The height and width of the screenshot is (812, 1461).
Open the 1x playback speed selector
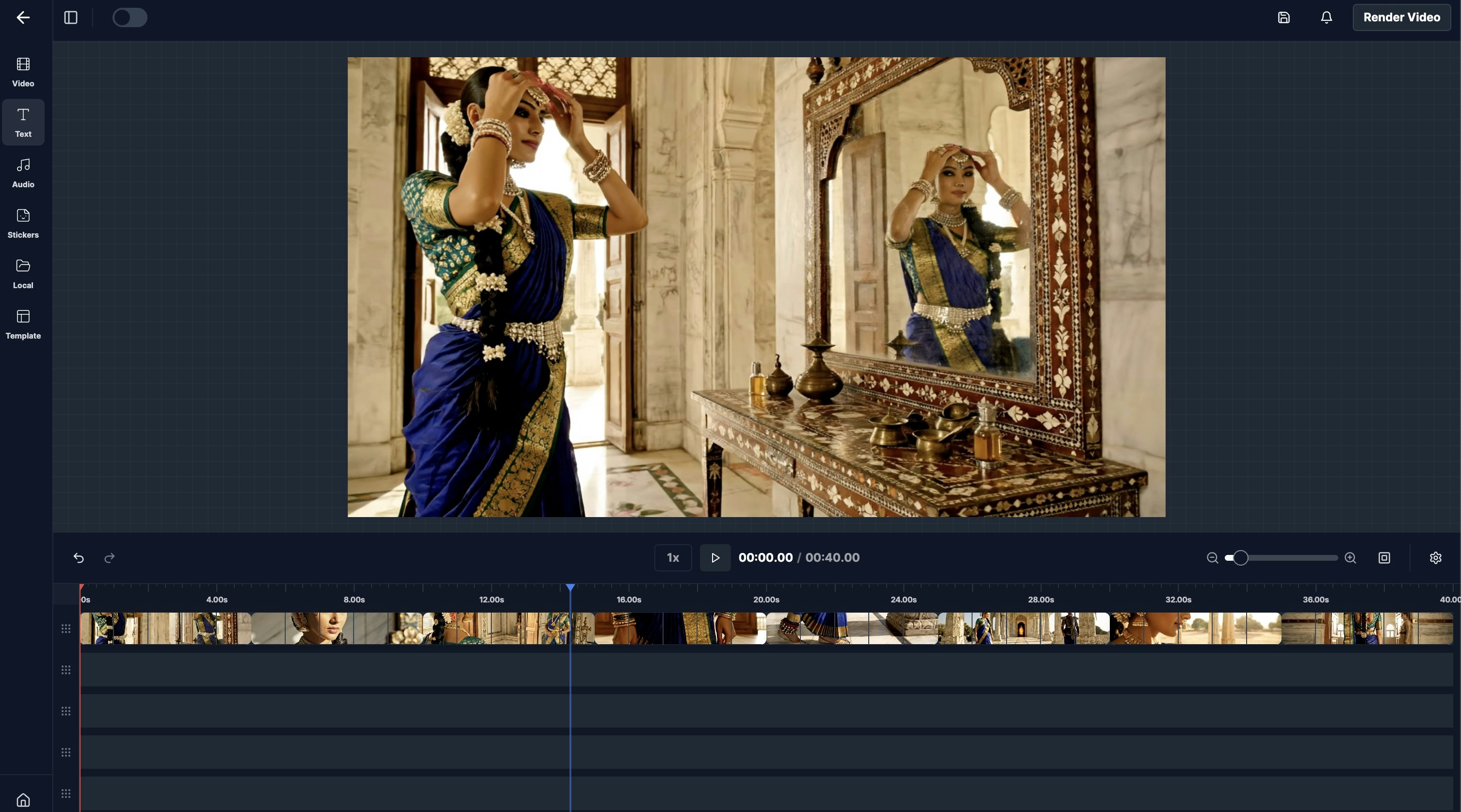click(673, 558)
